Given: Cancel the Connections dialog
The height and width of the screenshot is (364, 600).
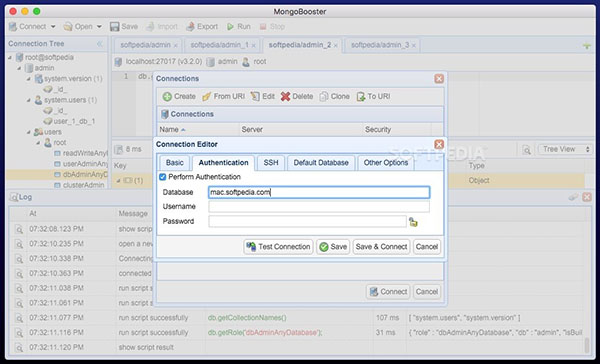Looking at the screenshot, I should pyautogui.click(x=427, y=292).
